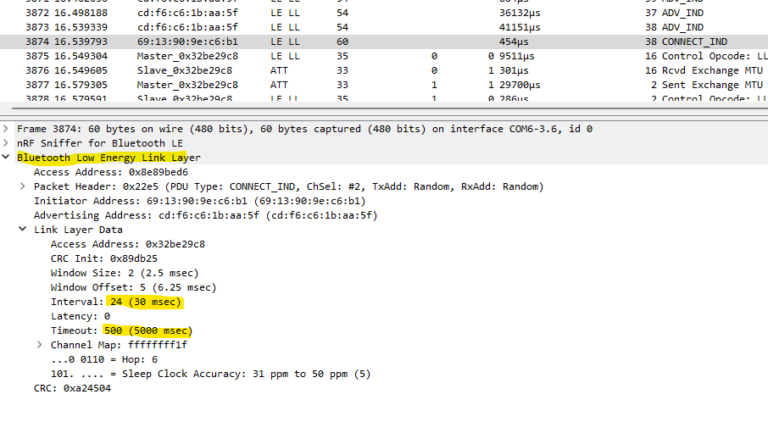Select packet 3876 Rcvd Exchange MTU row
This screenshot has height=422, width=768.
click(x=300, y=70)
